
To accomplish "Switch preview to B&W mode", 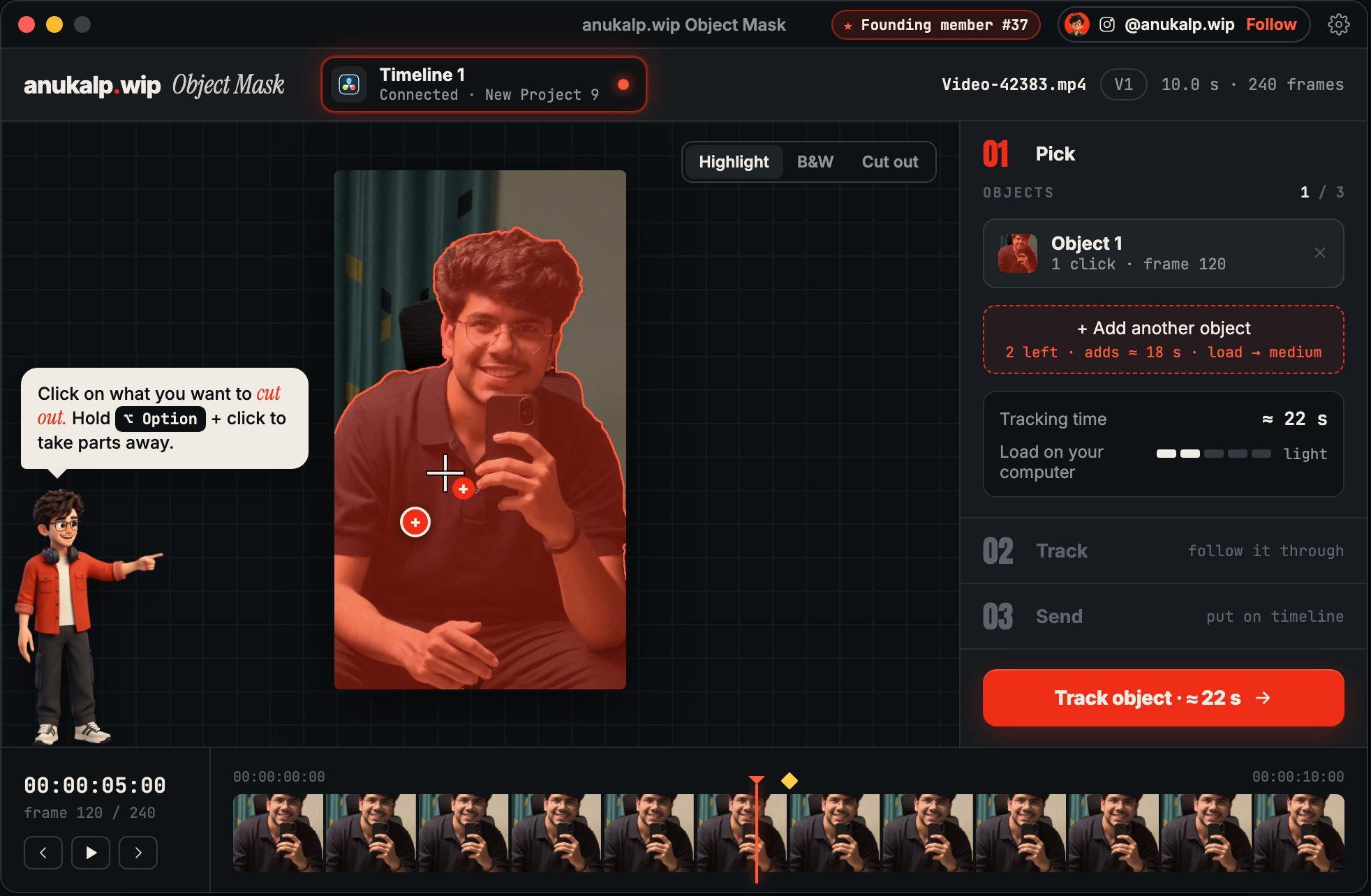I will pyautogui.click(x=815, y=162).
